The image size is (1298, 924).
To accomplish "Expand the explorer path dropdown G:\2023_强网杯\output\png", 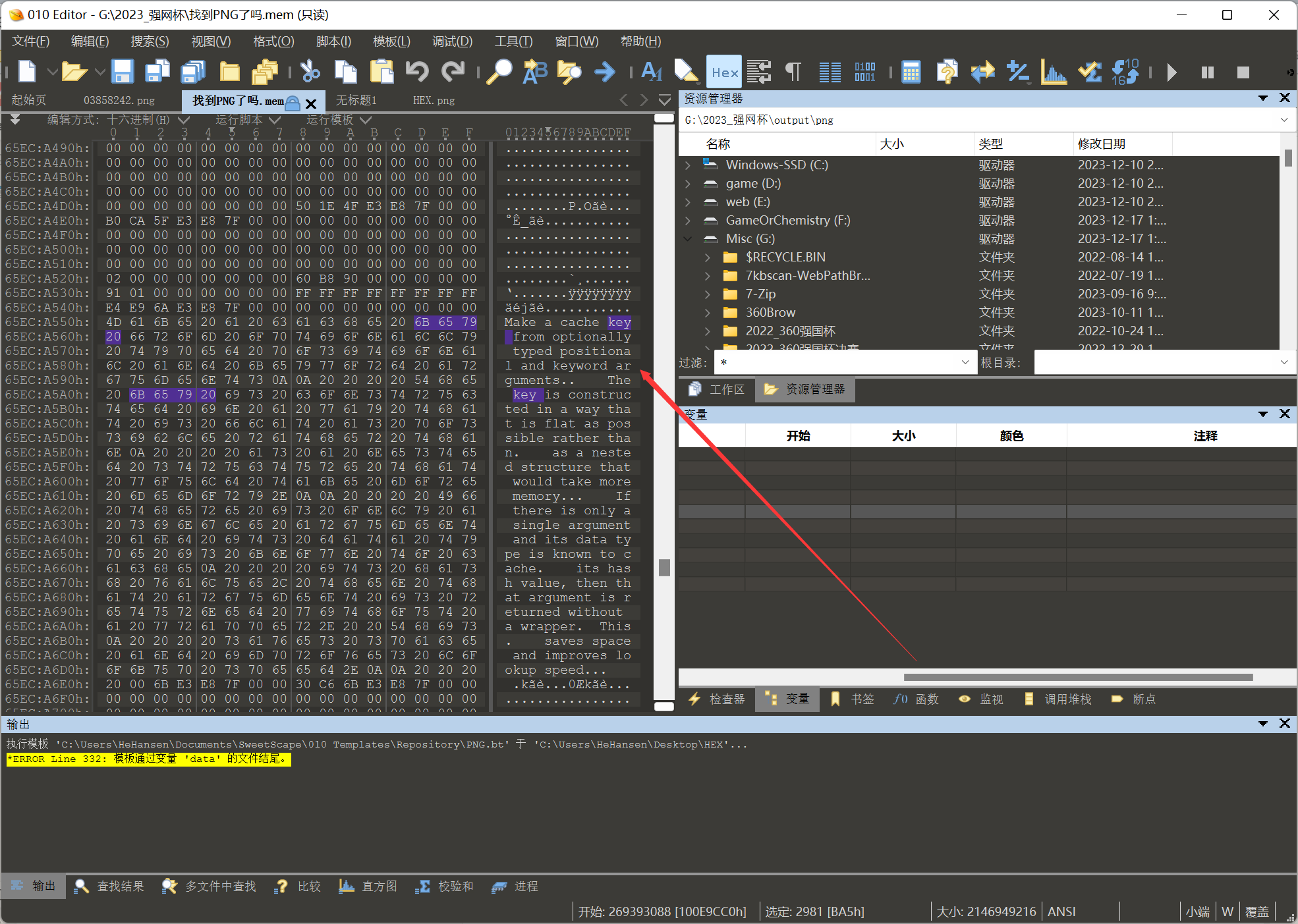I will 1284,120.
